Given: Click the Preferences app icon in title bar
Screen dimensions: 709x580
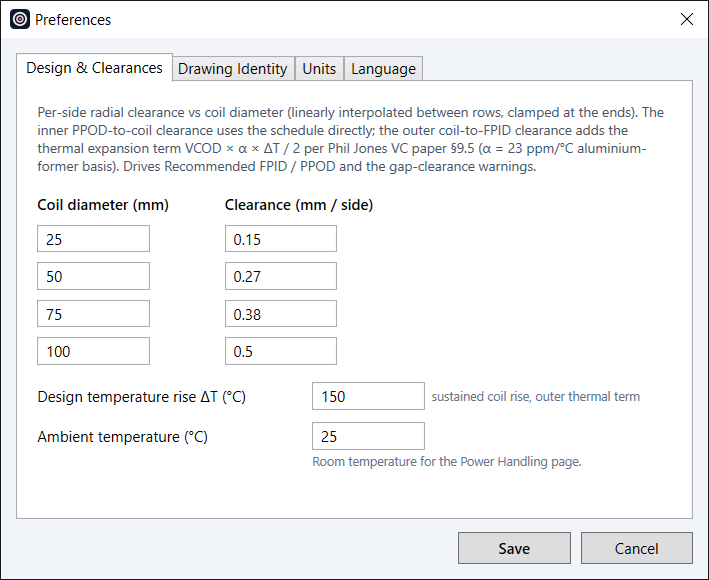Looking at the screenshot, I should tap(20, 19).
